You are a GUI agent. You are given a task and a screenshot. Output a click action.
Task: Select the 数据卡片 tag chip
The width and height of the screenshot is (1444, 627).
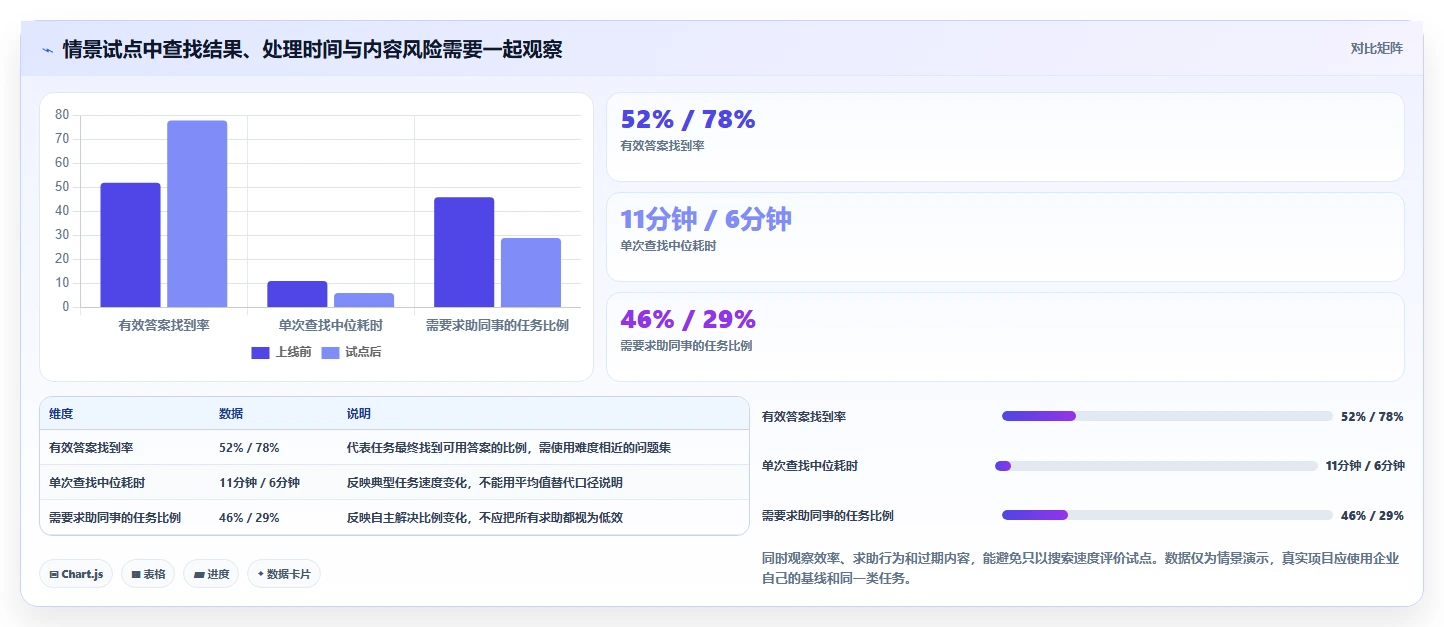coord(284,574)
